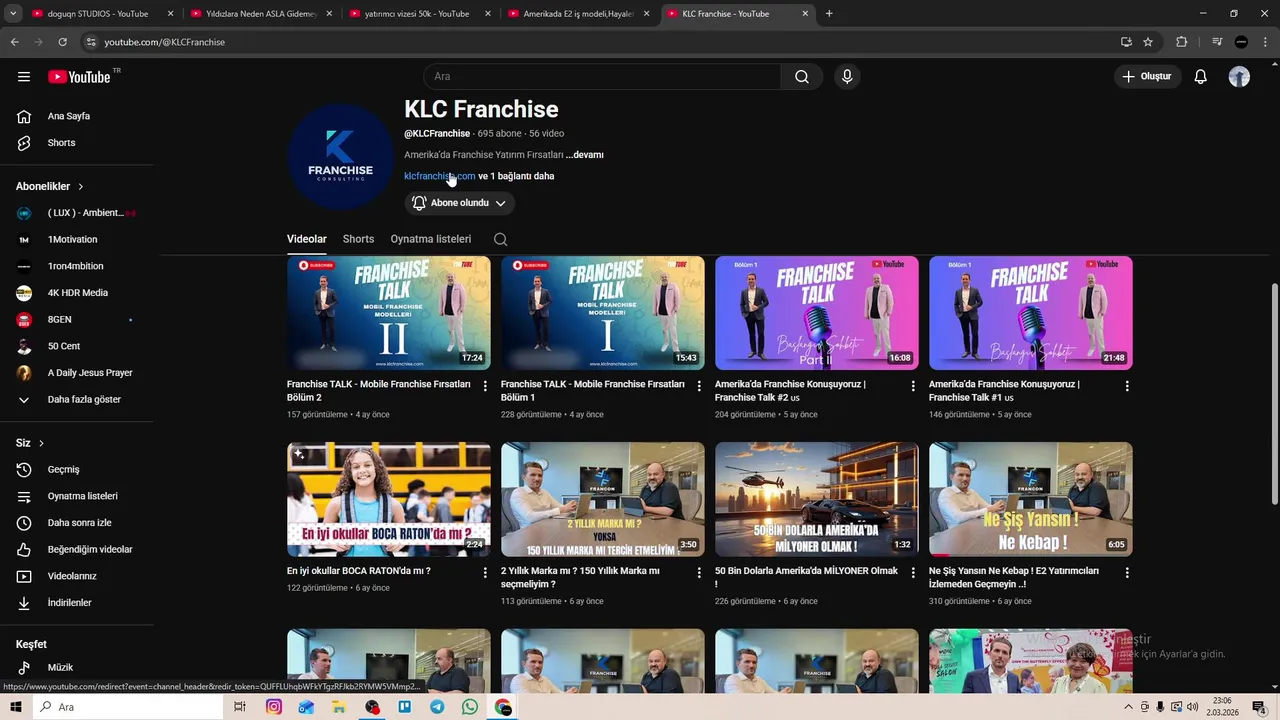Search within channel using magnifier icon

[x=500, y=239]
